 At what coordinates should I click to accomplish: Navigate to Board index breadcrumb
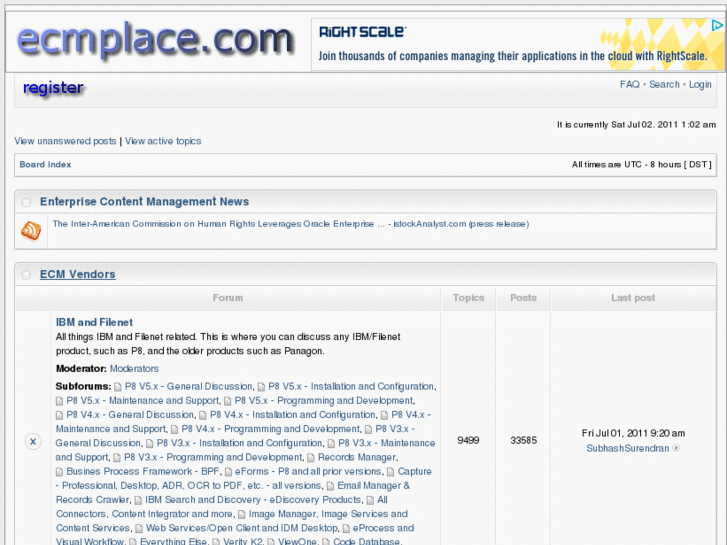45,164
